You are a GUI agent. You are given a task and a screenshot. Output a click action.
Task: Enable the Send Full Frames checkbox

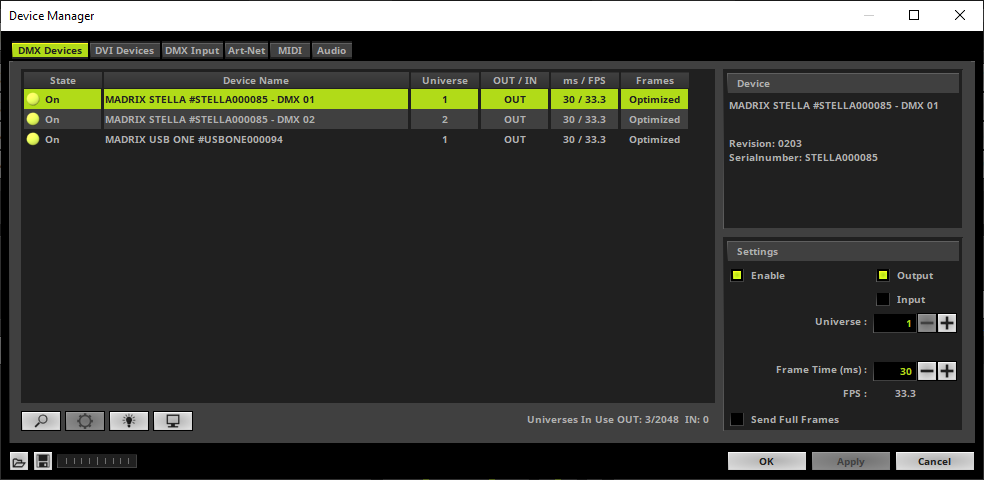click(x=737, y=419)
